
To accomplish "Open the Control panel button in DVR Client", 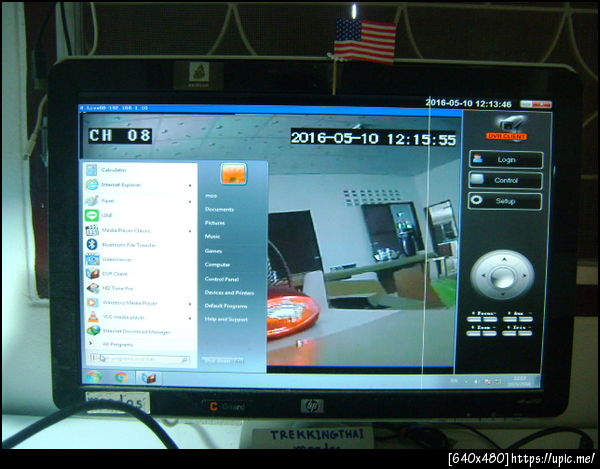I will [x=505, y=180].
